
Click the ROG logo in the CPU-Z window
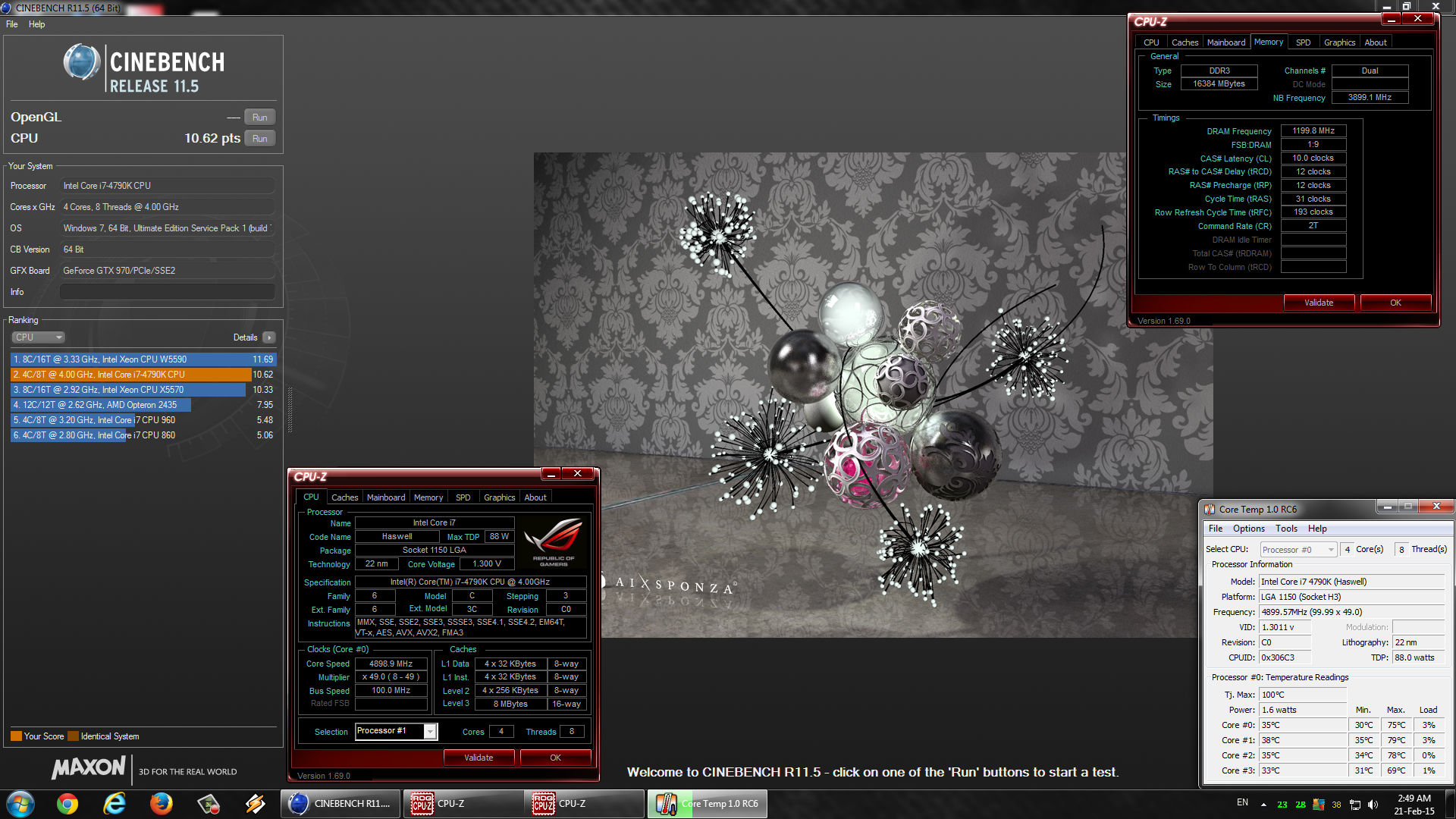[x=554, y=541]
